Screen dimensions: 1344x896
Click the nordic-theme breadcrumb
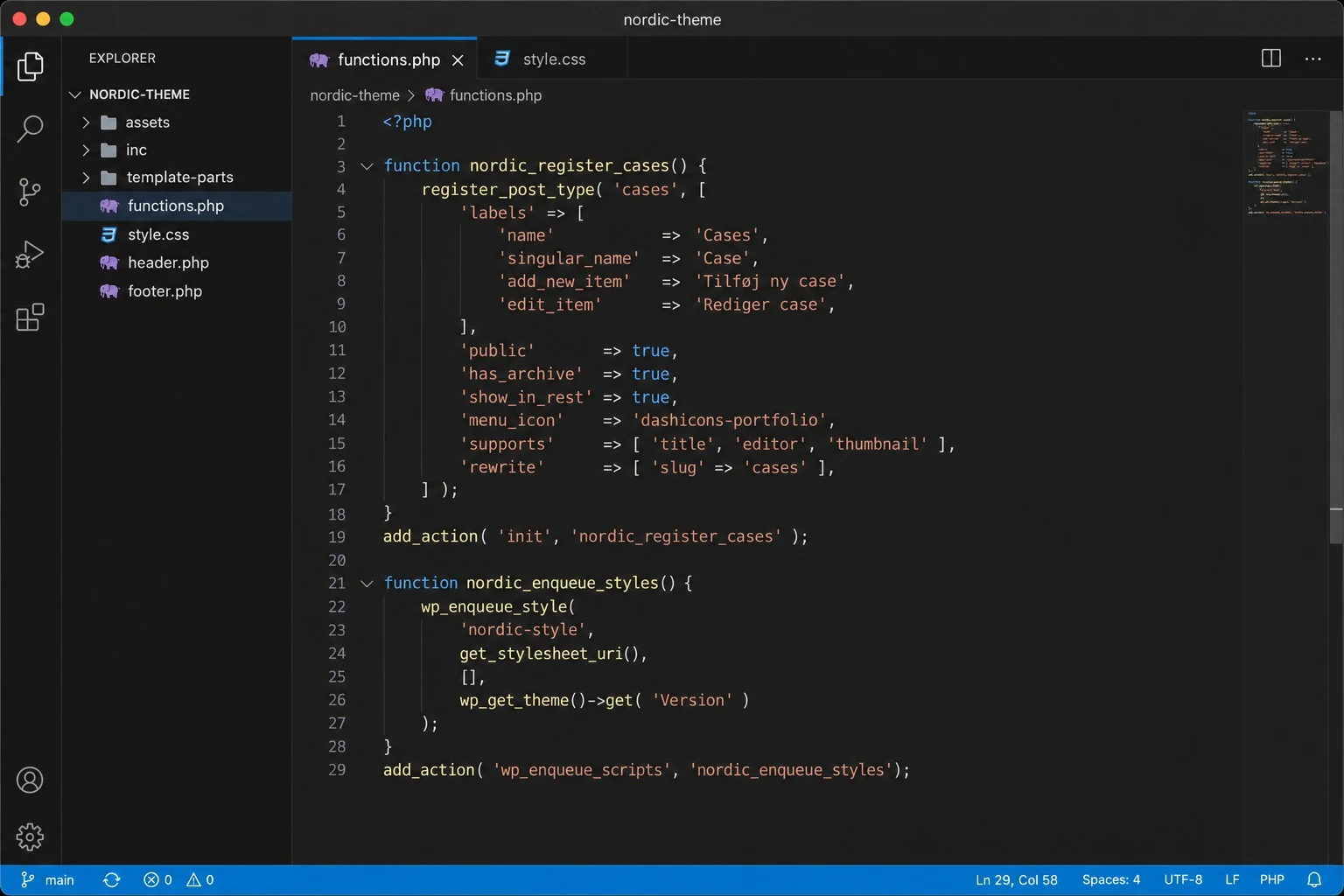(x=354, y=95)
